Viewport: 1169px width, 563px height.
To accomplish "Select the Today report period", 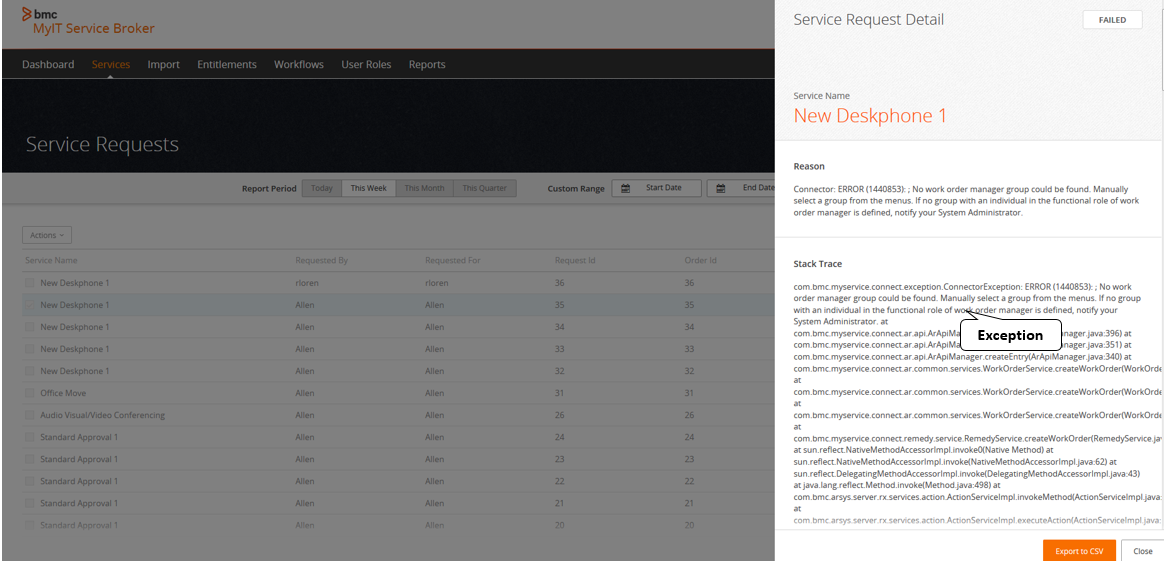I will 322,188.
